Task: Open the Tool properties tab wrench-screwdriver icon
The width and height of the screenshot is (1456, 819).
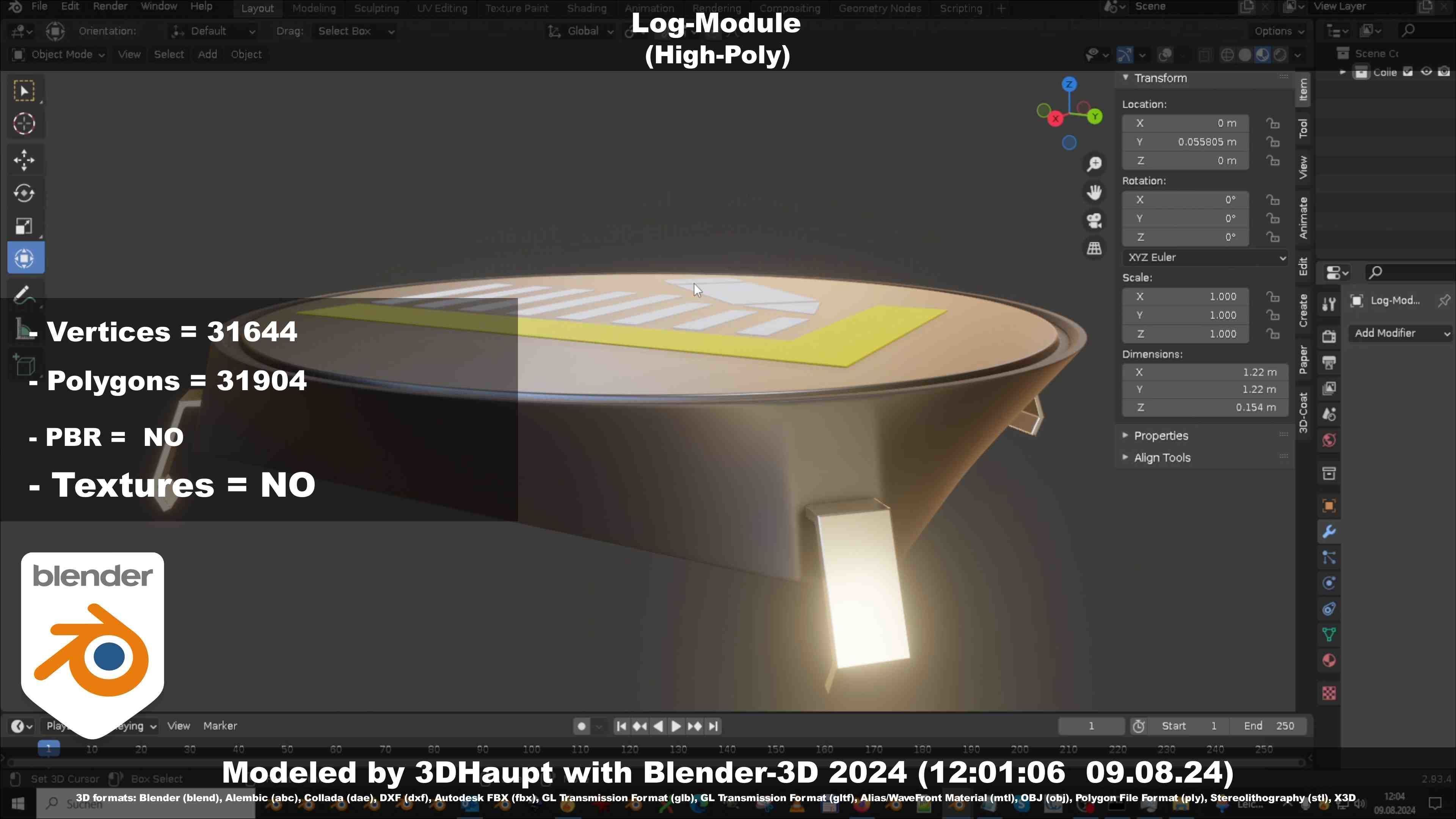Action: point(1329,304)
